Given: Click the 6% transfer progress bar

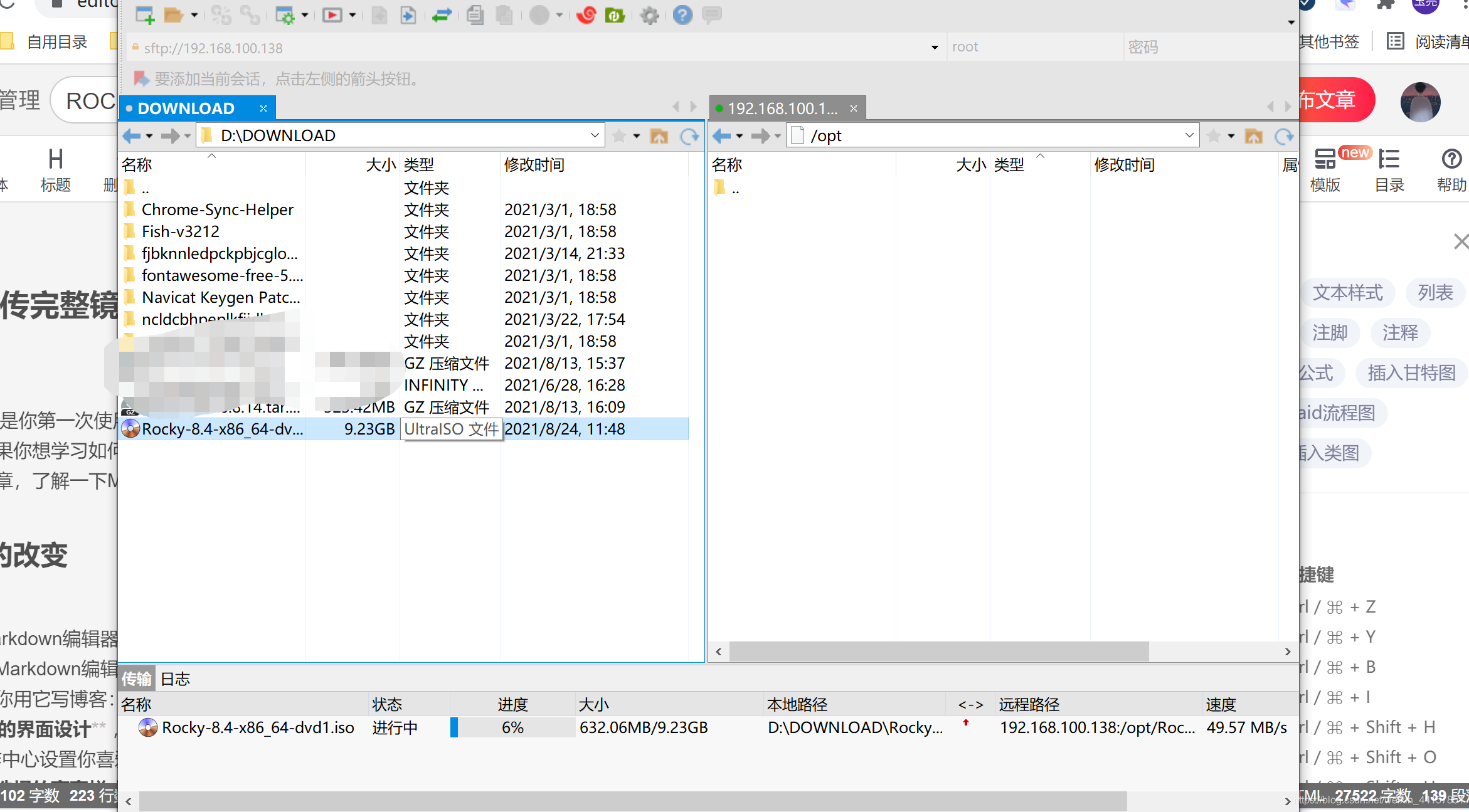Looking at the screenshot, I should (512, 727).
